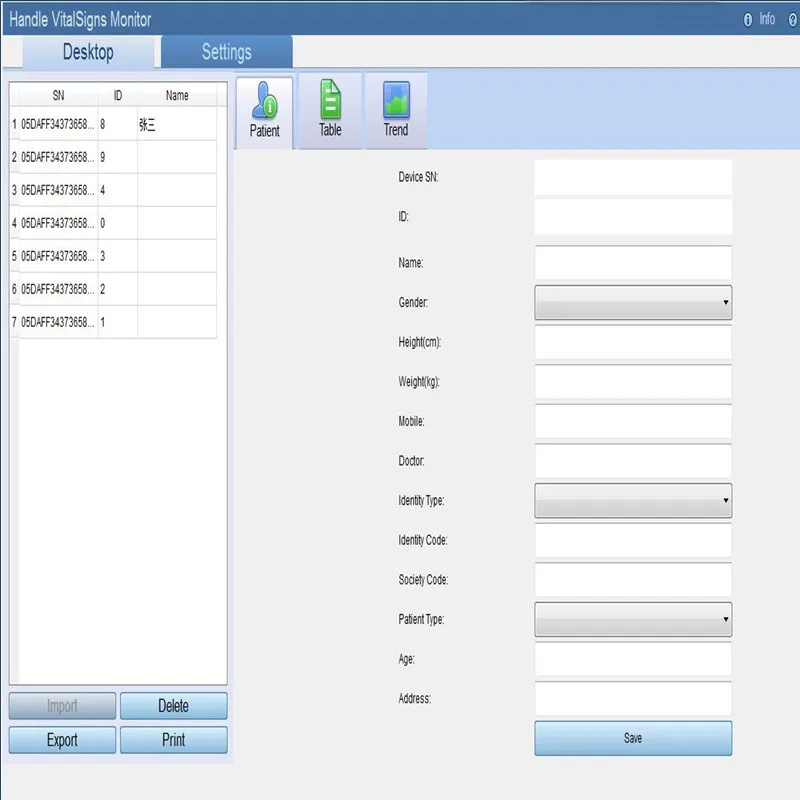Click the help question mark icon
This screenshot has height=800, width=800.
click(x=793, y=19)
